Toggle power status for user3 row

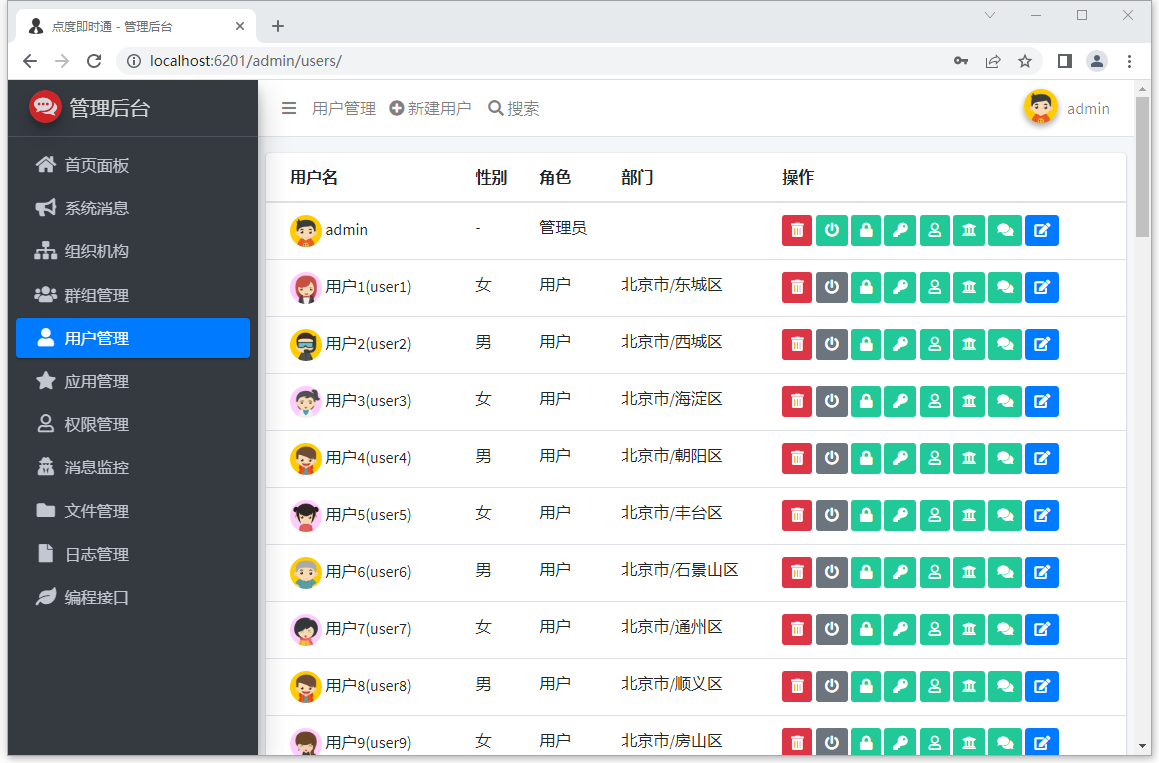(832, 401)
